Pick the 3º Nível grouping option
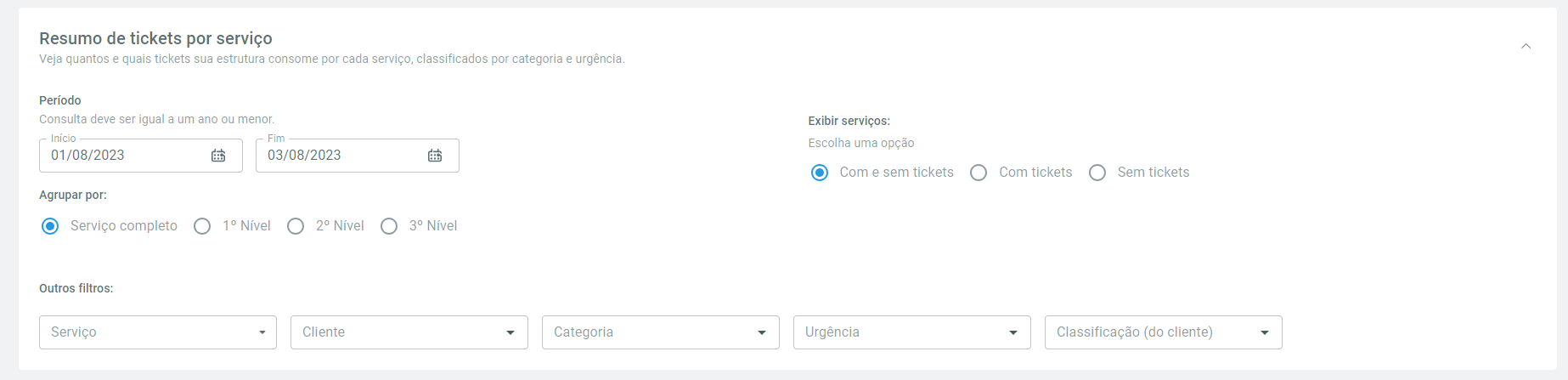The width and height of the screenshot is (1568, 380). point(389,226)
